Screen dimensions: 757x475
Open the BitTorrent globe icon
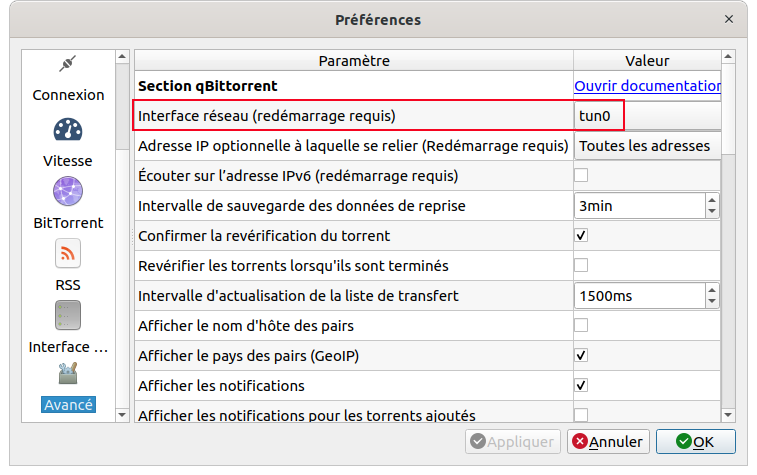click(x=68, y=191)
